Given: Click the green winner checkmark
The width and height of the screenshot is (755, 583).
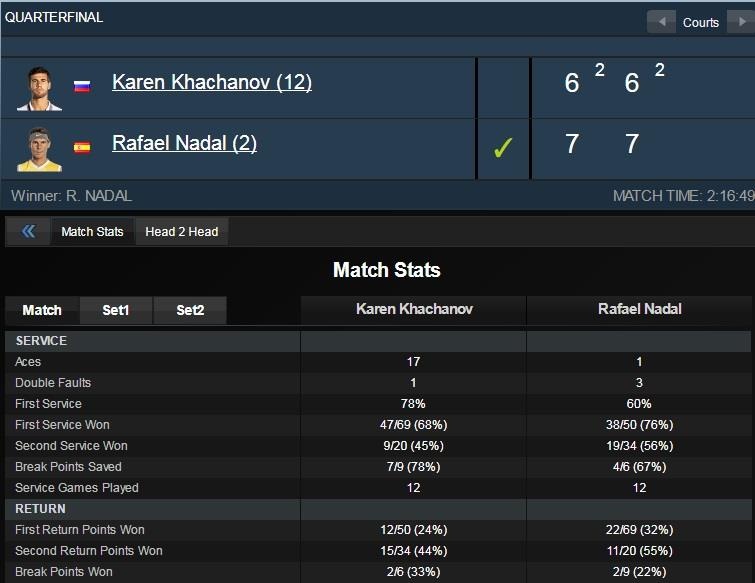Looking at the screenshot, I should [503, 148].
